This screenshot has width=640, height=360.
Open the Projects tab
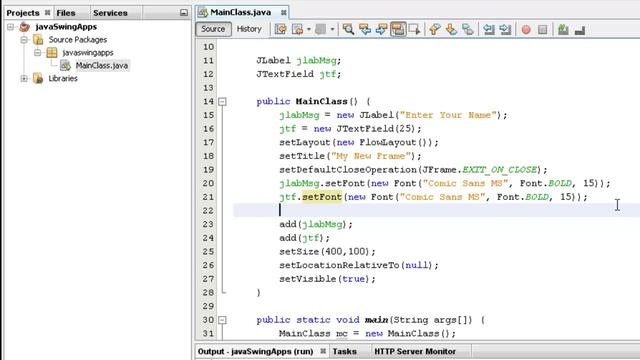pyautogui.click(x=23, y=13)
